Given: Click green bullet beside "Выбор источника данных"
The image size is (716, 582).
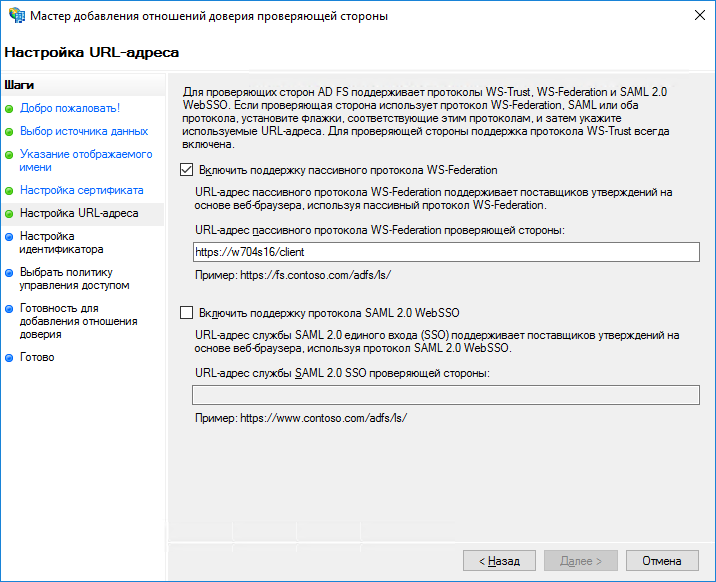Looking at the screenshot, I should tap(10, 131).
